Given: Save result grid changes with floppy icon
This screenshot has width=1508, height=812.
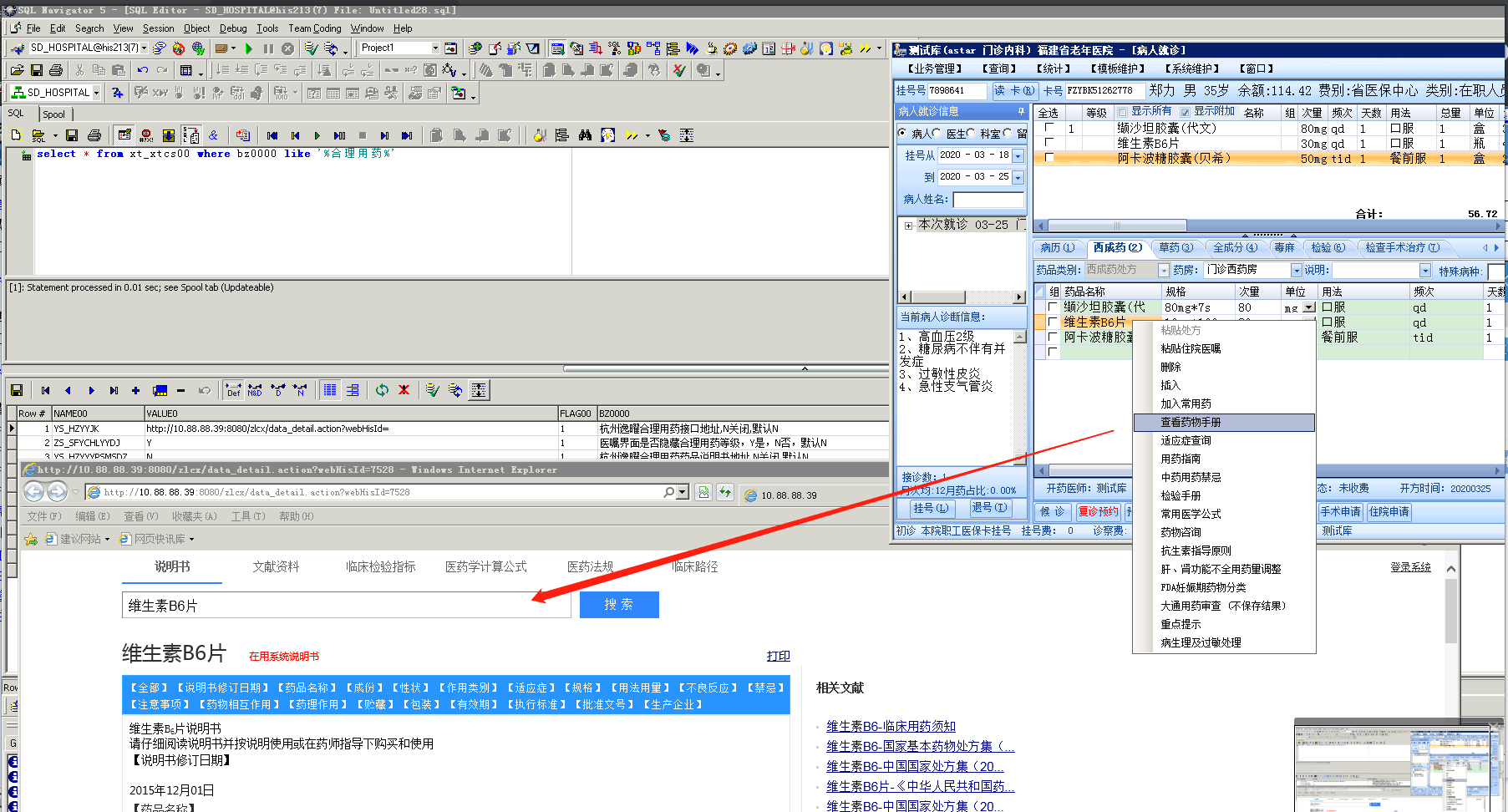Looking at the screenshot, I should tap(16, 390).
